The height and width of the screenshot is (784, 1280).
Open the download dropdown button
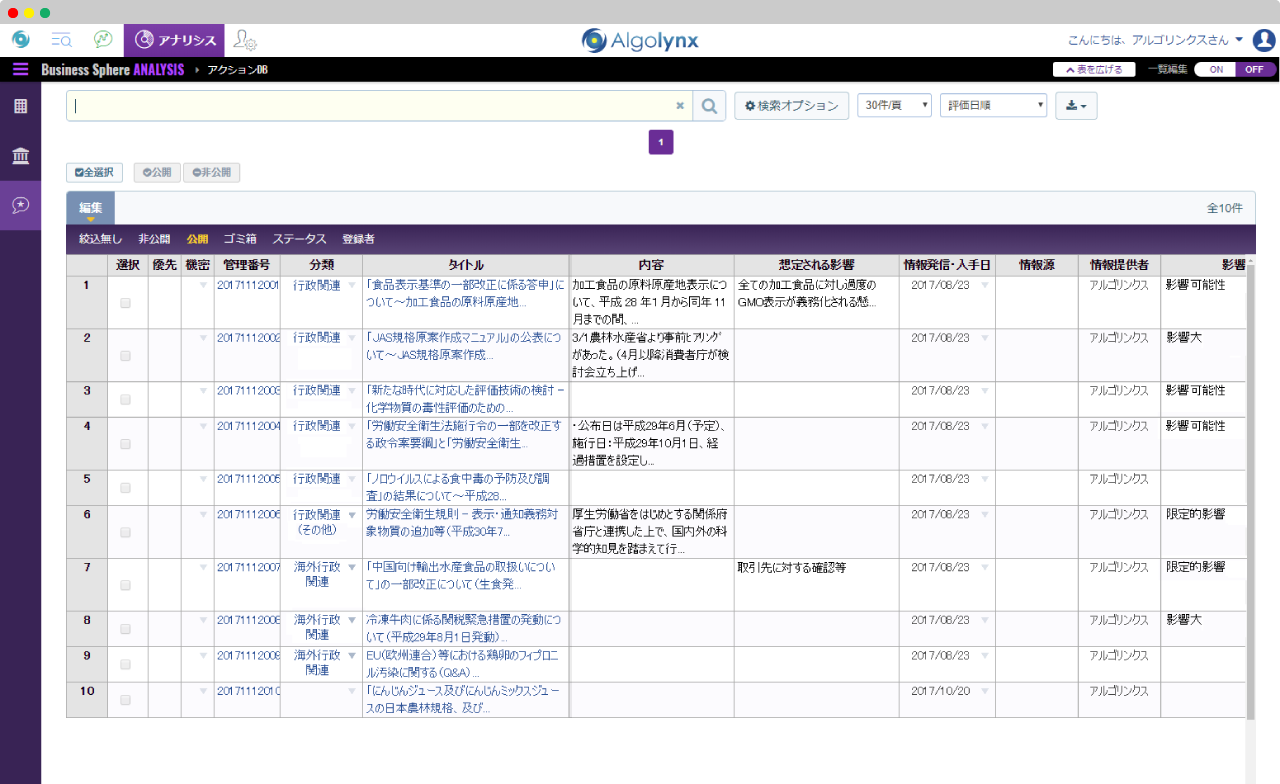tap(1076, 106)
